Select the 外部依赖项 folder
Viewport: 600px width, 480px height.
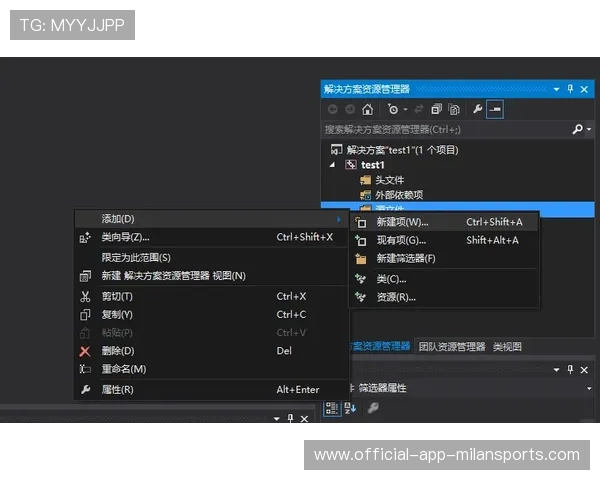399,195
